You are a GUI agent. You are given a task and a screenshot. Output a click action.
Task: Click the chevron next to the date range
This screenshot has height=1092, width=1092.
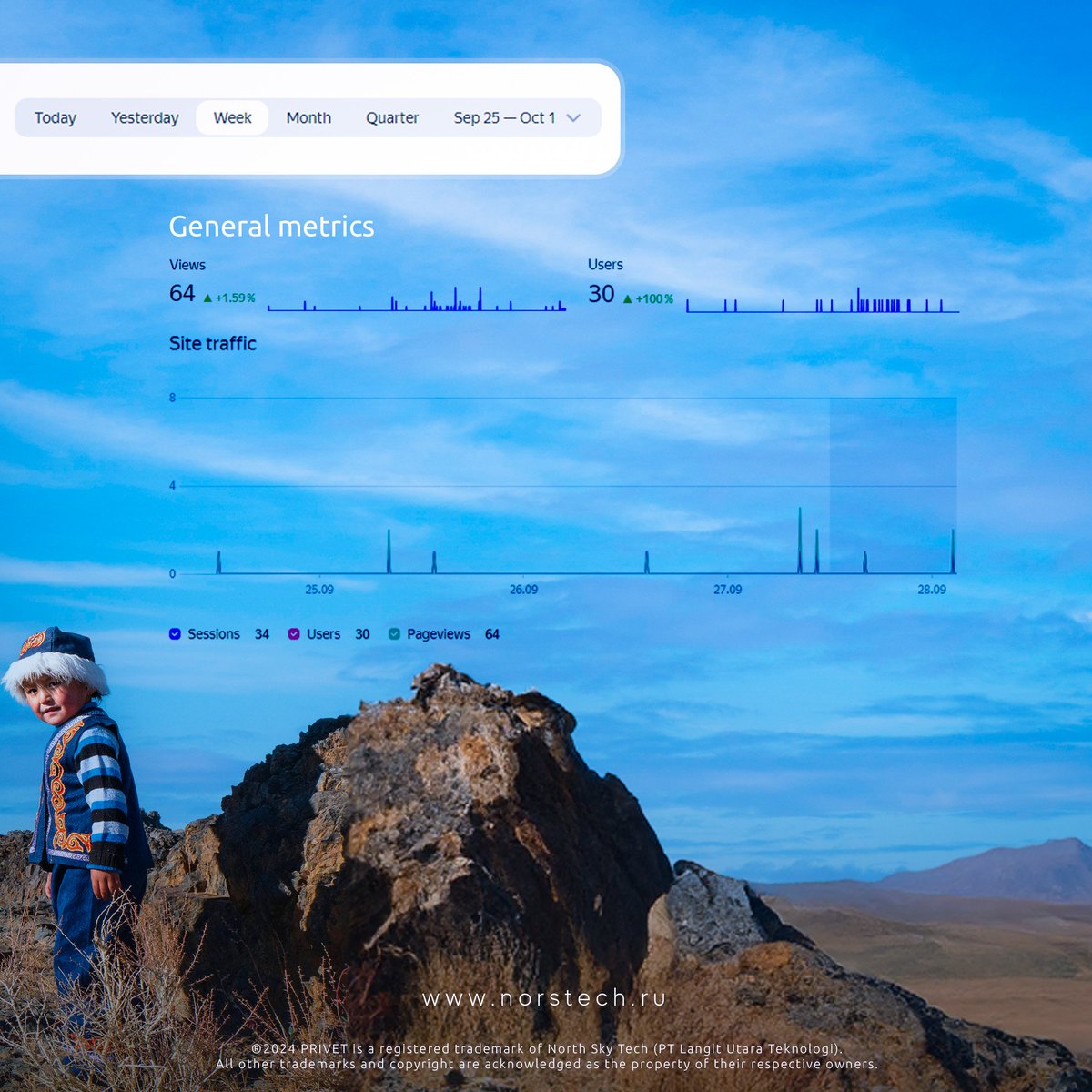click(573, 118)
